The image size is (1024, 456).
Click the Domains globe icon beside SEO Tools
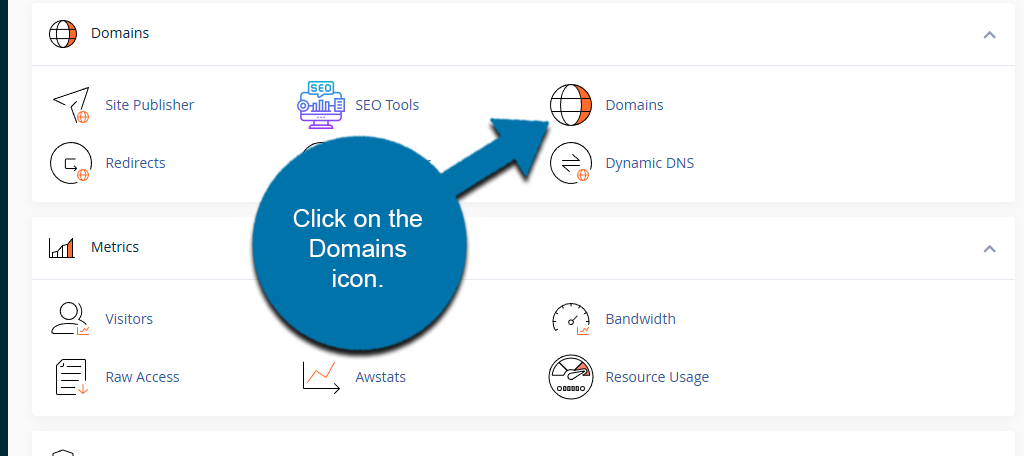click(571, 105)
